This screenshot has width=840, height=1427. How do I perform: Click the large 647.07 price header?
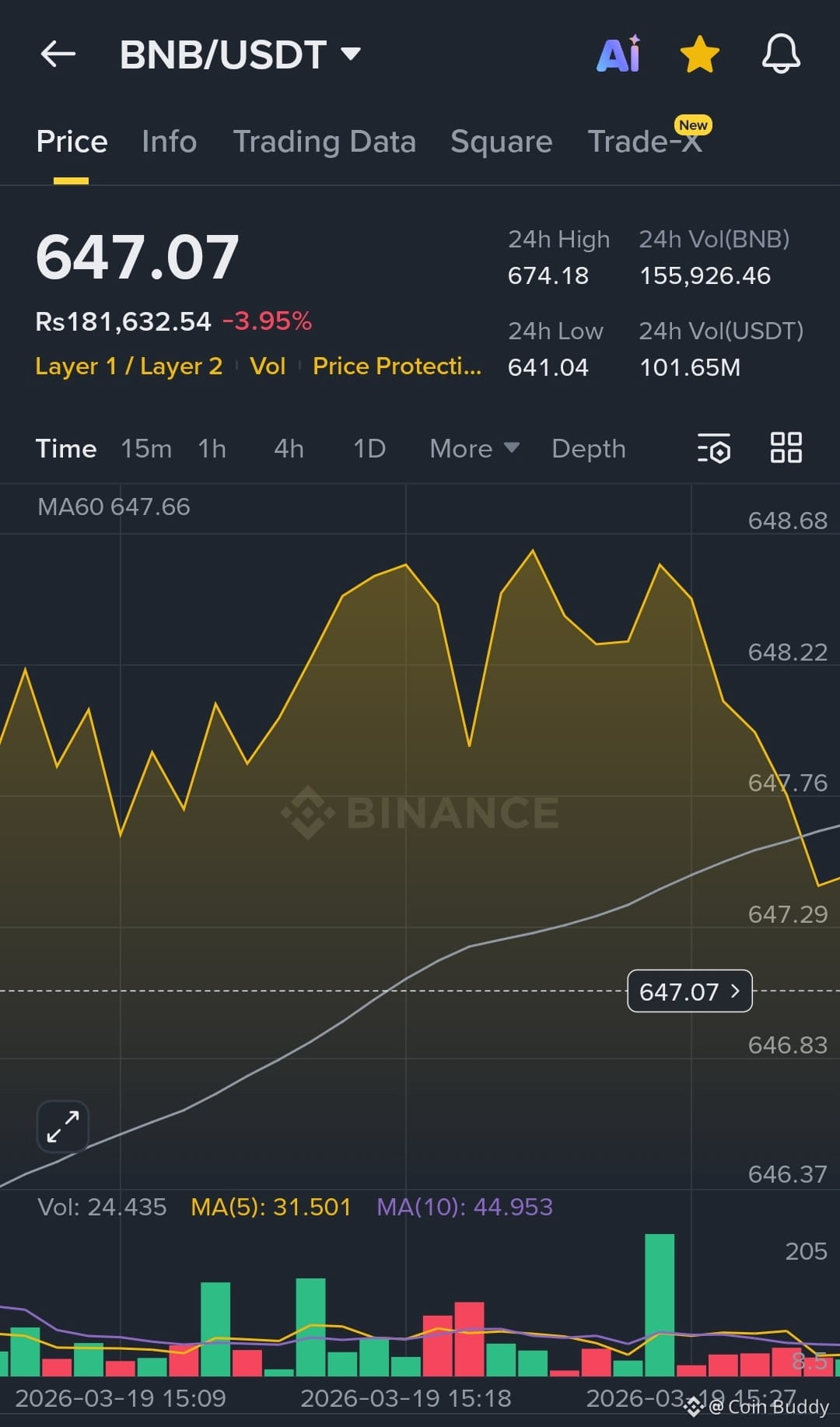138,258
